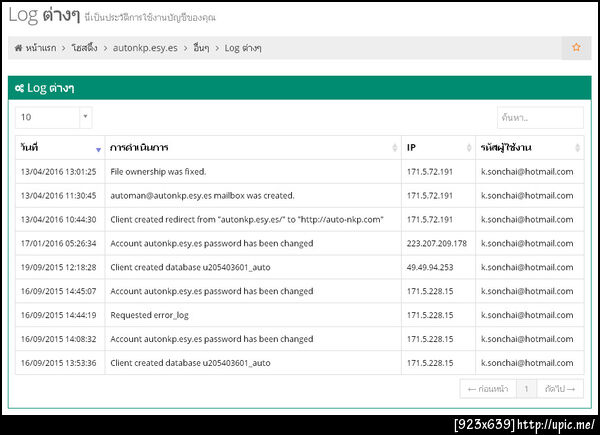
Task: Go to next page button
Action: [x=560, y=389]
